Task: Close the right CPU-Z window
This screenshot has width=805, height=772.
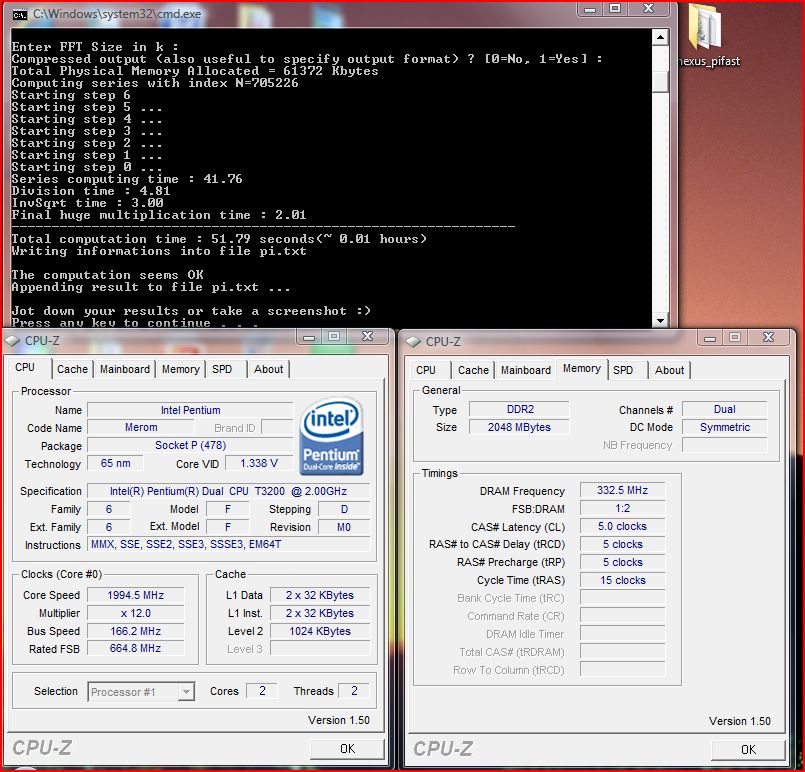Action: pyautogui.click(x=769, y=338)
